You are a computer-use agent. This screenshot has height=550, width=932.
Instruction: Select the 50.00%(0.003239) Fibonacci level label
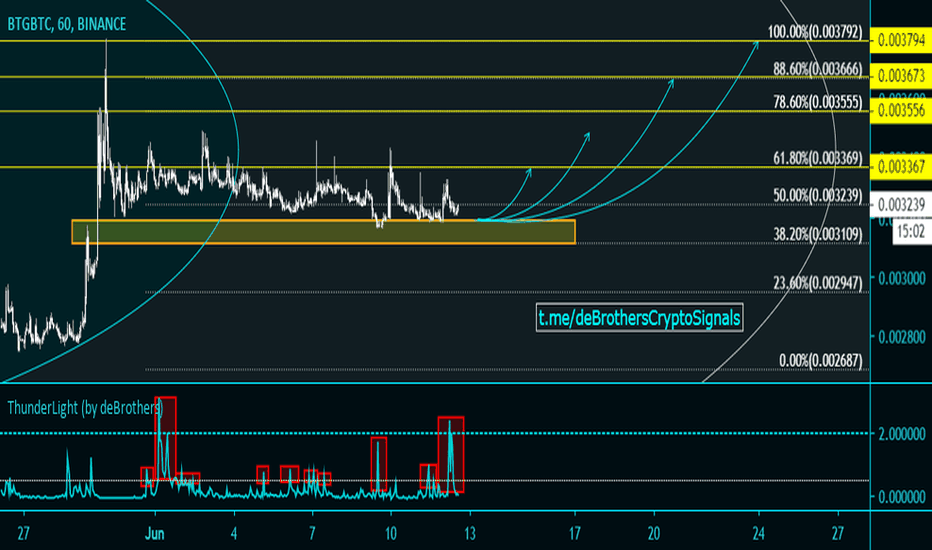coord(817,196)
